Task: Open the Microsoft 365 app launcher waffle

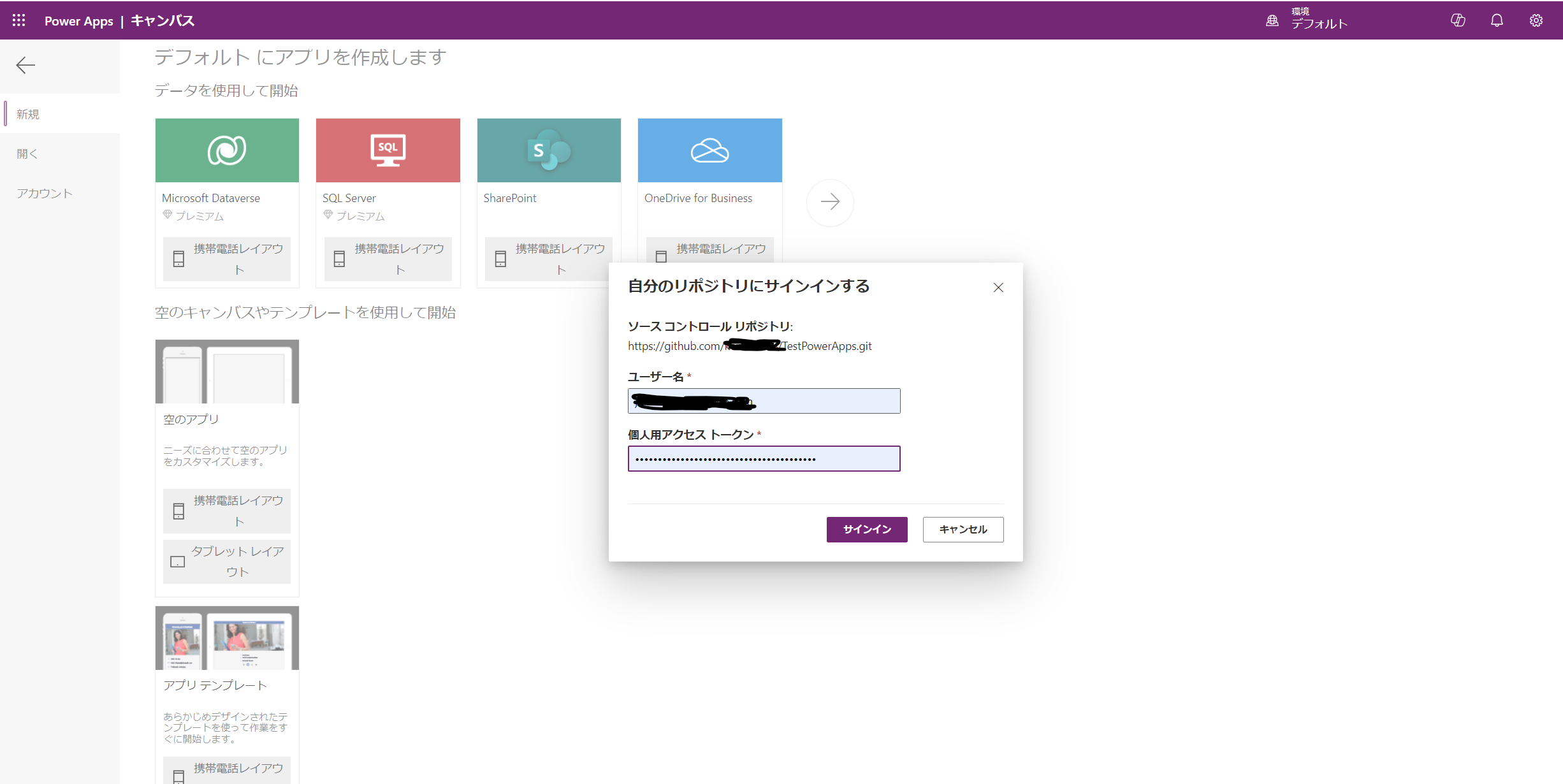Action: pos(18,20)
